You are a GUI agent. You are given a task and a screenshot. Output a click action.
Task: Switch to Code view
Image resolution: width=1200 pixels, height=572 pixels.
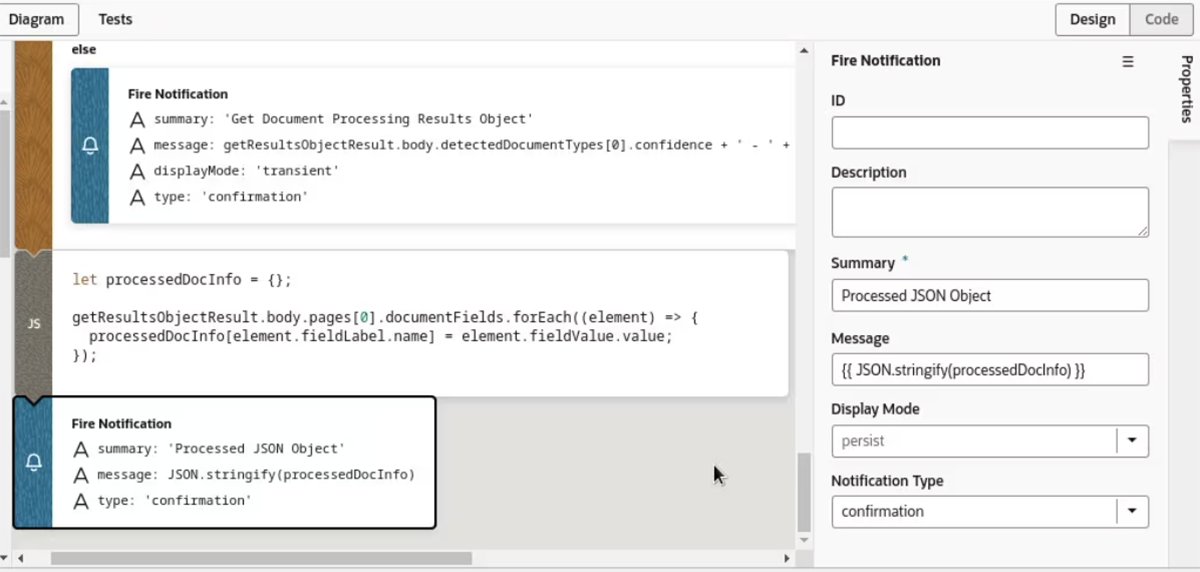tap(1162, 19)
